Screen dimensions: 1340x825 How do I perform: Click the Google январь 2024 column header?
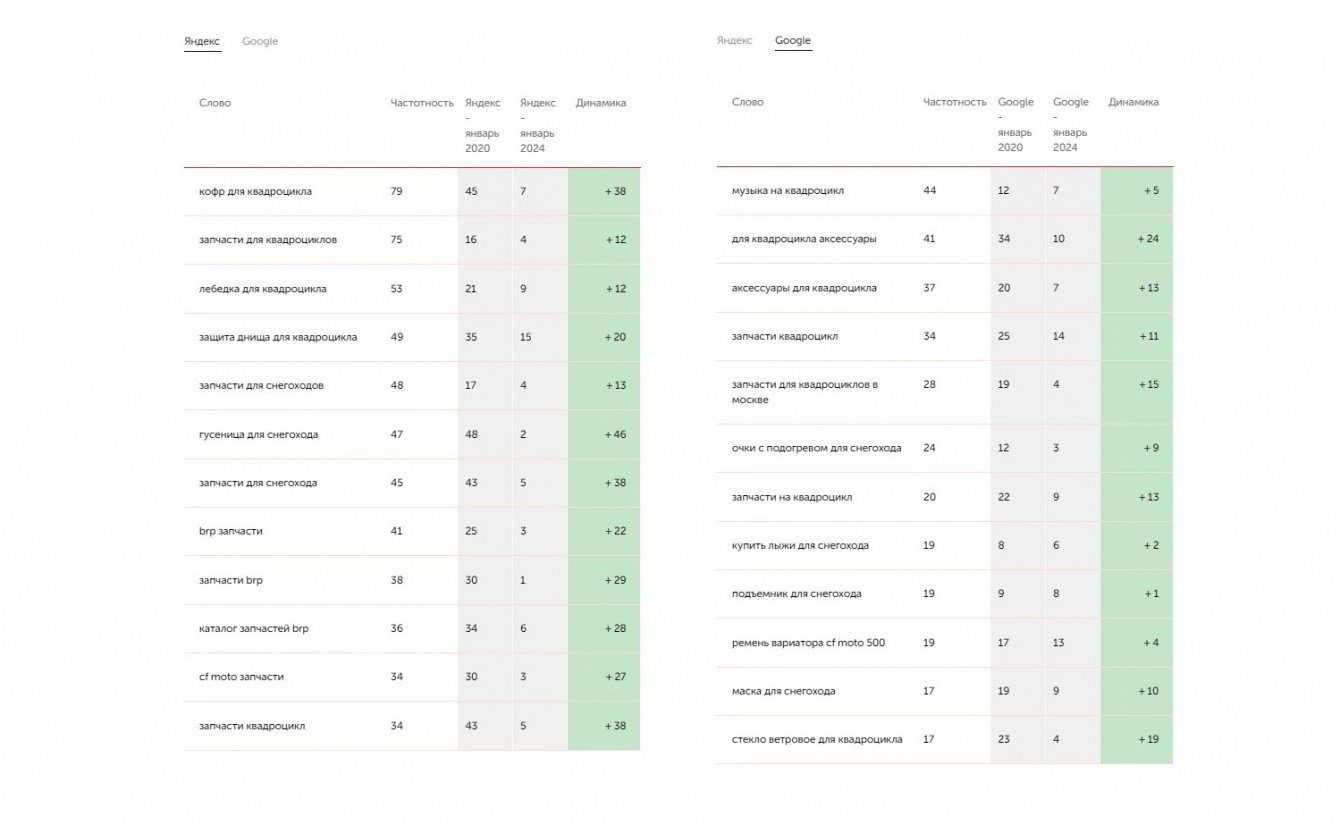(1070, 125)
